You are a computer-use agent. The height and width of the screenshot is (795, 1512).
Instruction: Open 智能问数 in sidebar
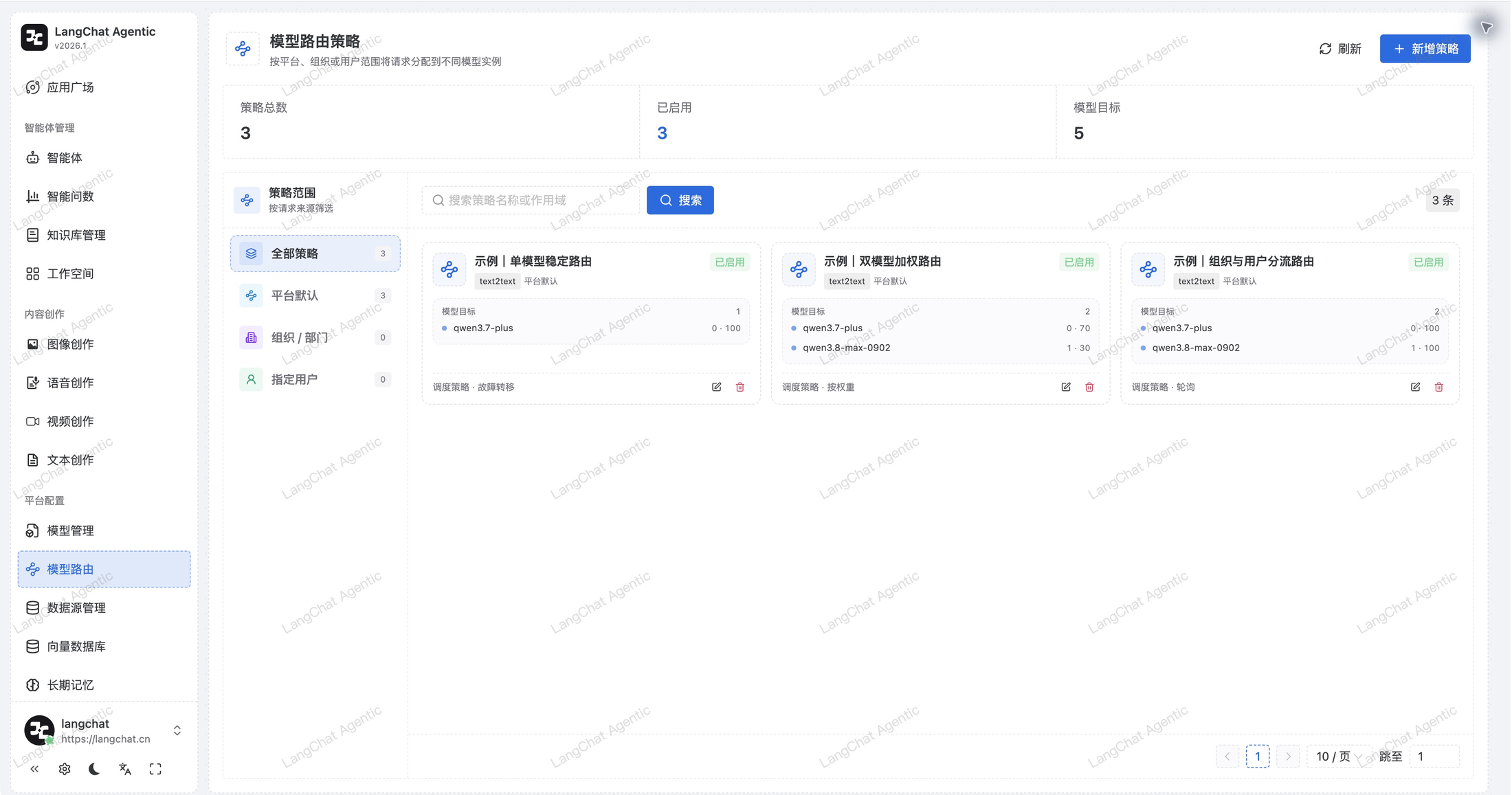[104, 197]
